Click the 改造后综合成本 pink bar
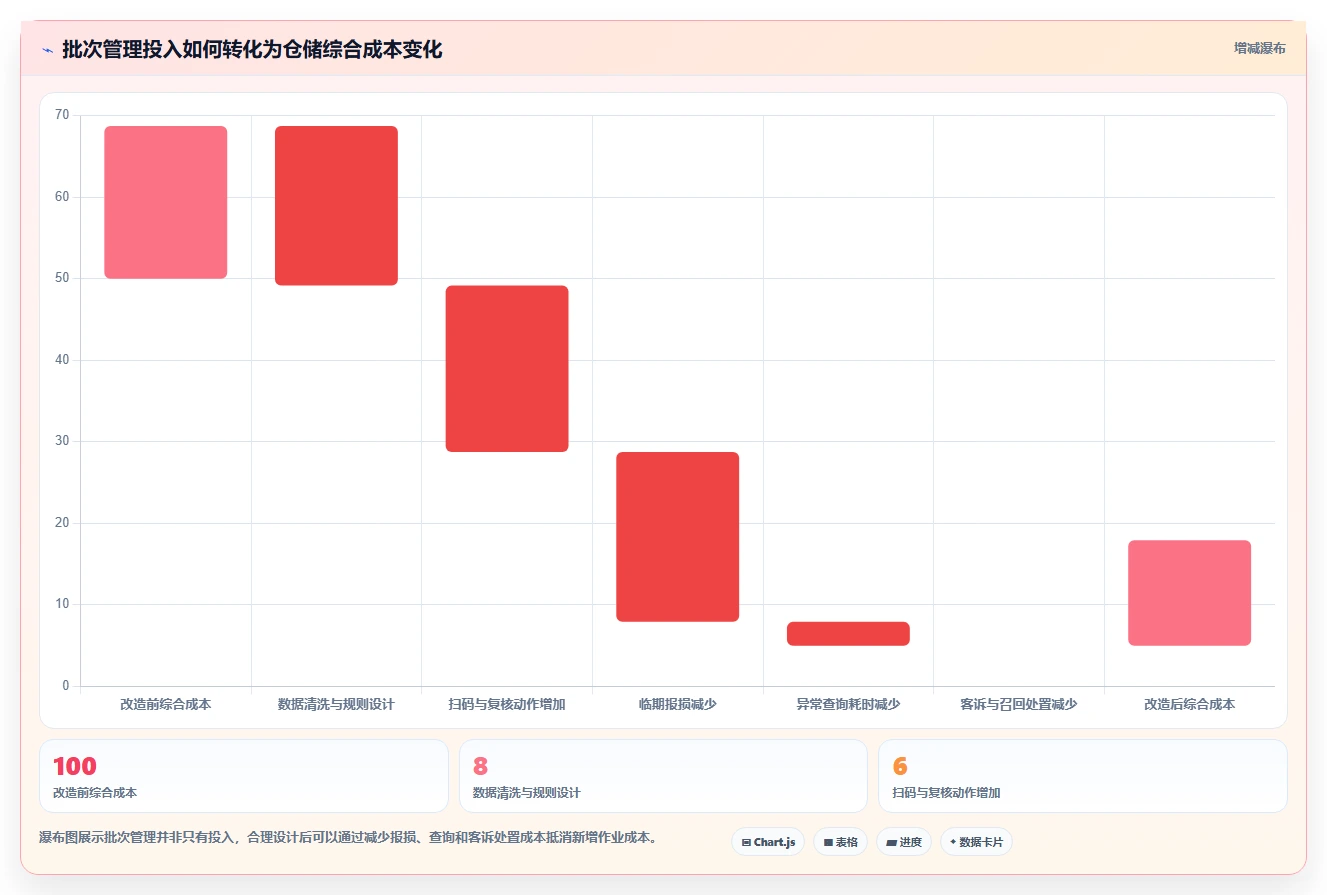 [x=1190, y=593]
